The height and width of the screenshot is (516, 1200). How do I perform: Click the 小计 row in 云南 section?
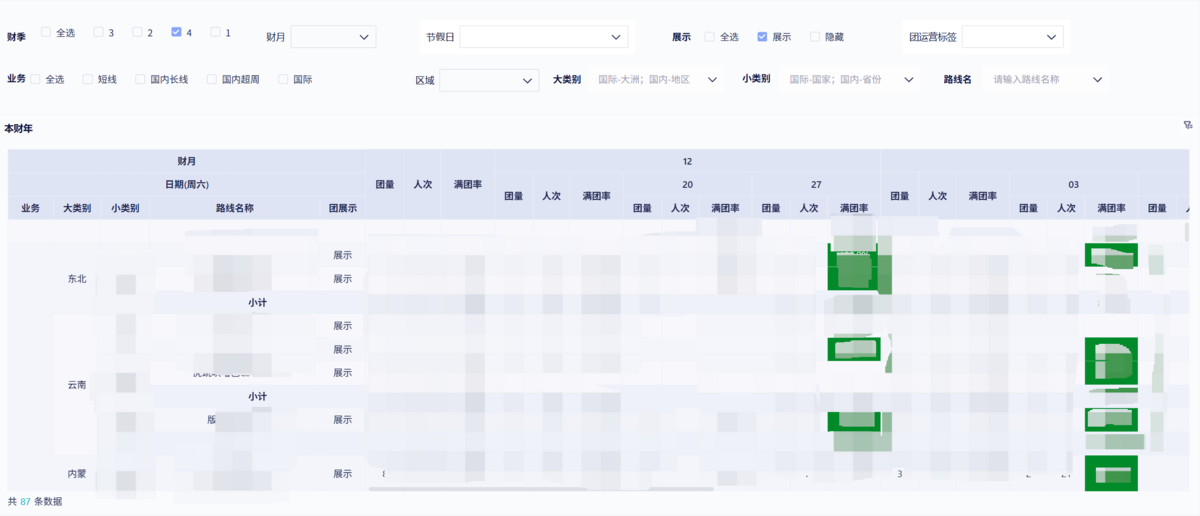pyautogui.click(x=258, y=396)
